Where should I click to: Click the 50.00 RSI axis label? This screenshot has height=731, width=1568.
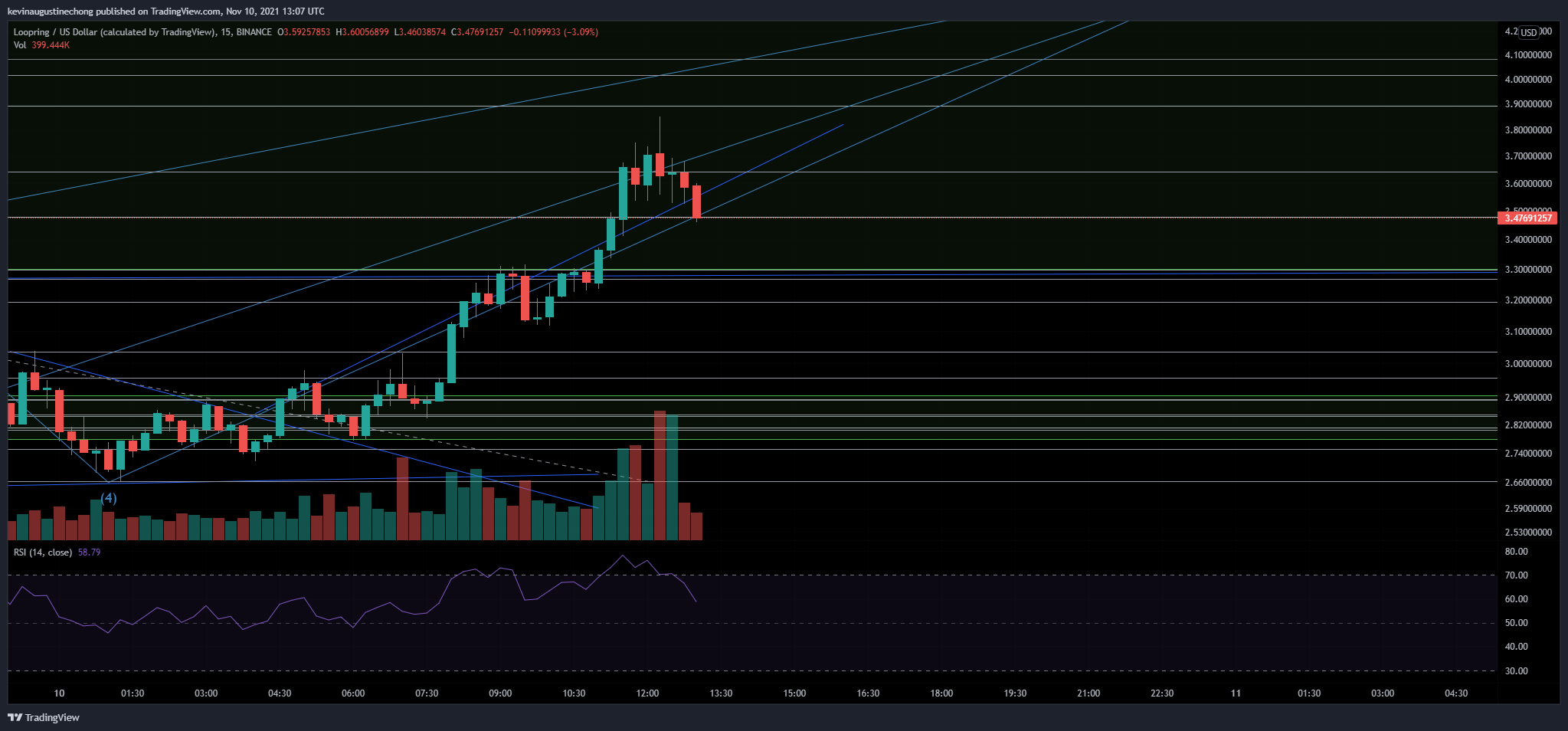pyautogui.click(x=1517, y=623)
